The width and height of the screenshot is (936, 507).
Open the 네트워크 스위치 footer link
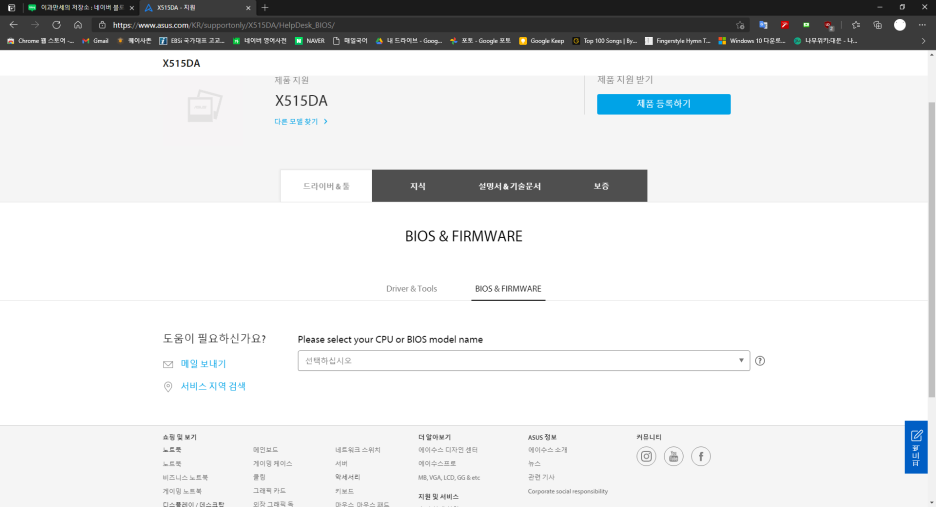click(358, 450)
